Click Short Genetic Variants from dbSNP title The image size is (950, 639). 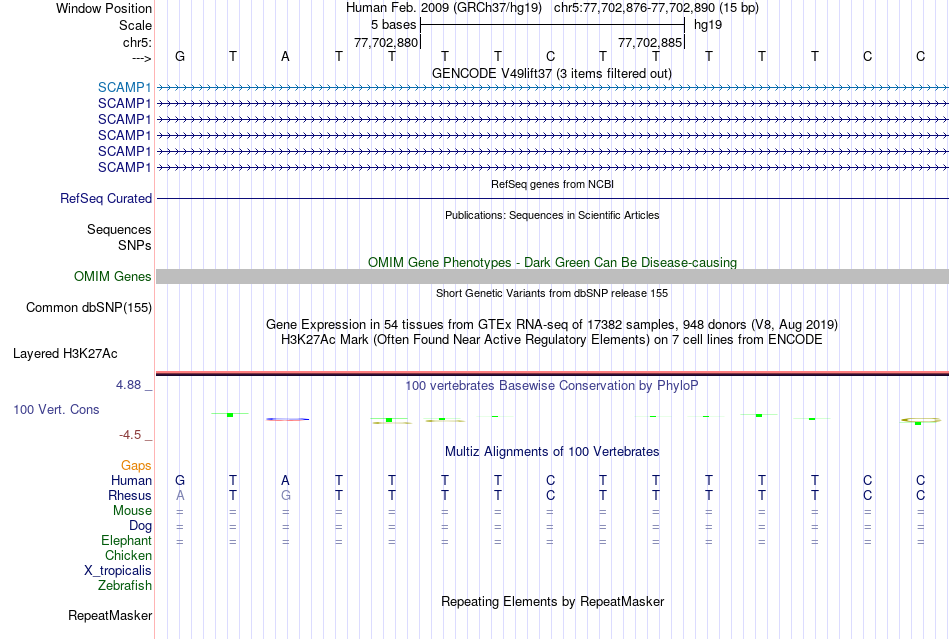click(x=552, y=293)
